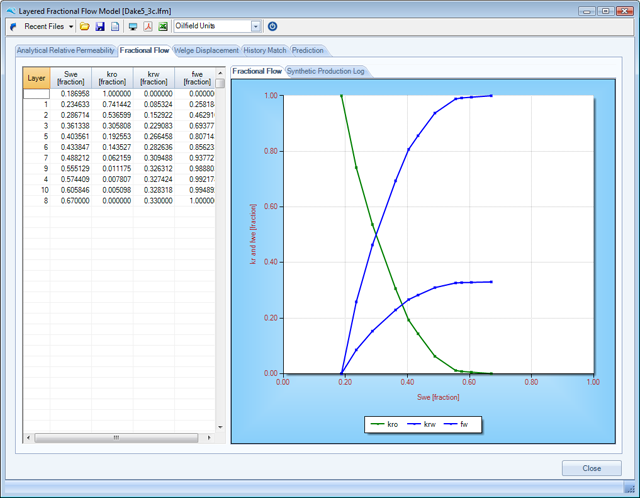Open the Welge Displacement tab
Screen dimensions: 640x498
[206, 50]
